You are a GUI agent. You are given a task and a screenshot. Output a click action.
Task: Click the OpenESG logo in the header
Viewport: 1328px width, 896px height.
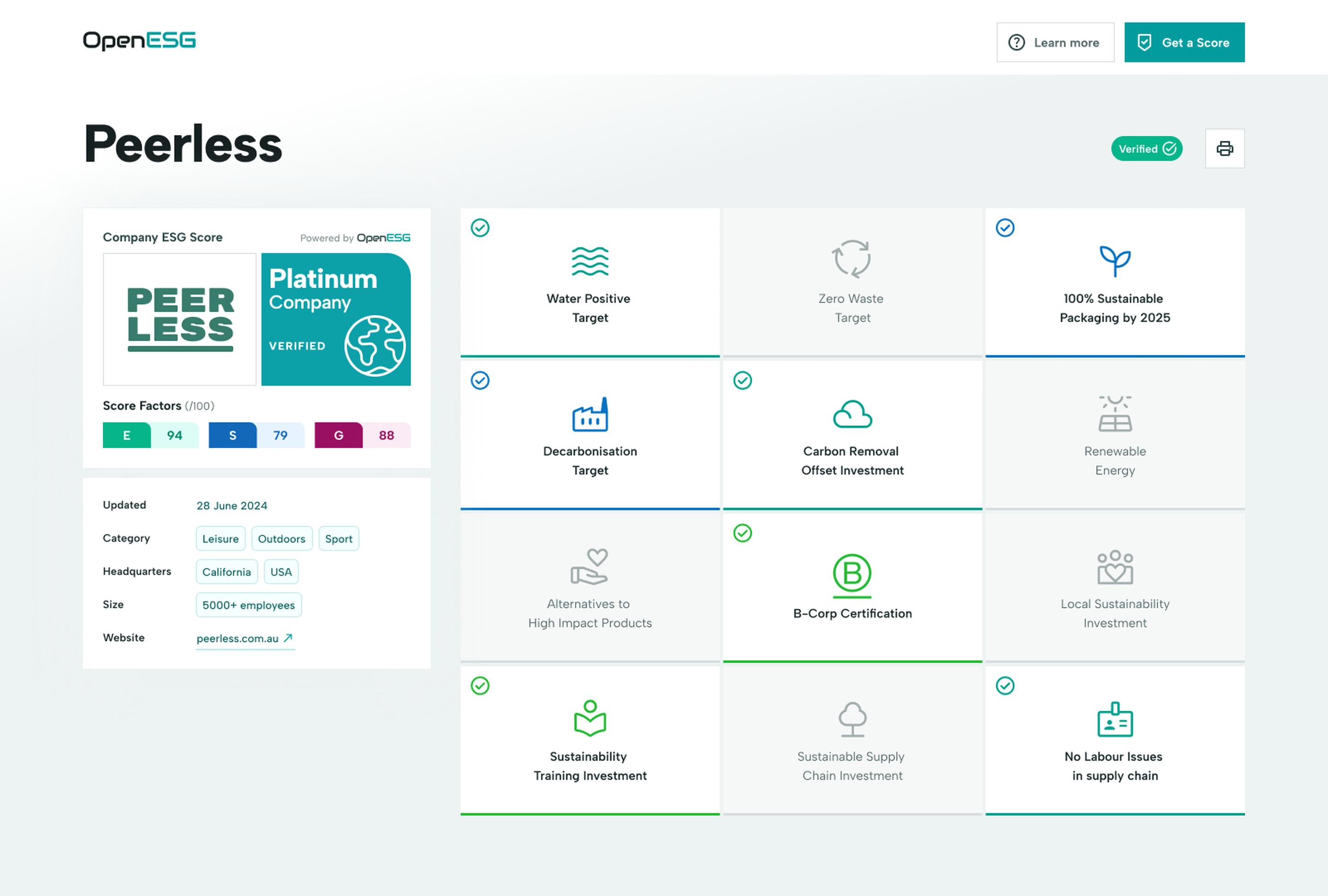coord(139,41)
